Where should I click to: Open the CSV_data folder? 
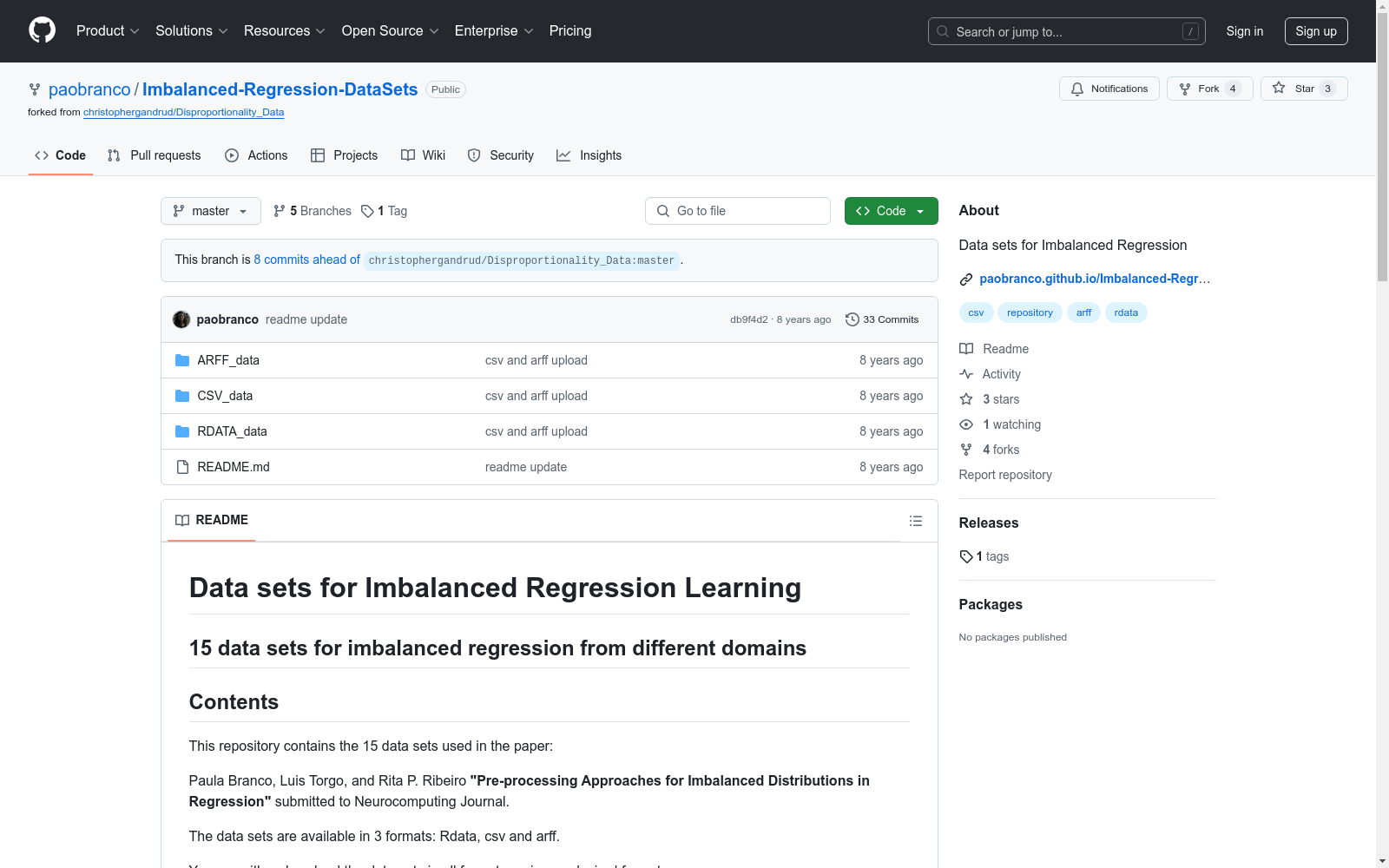pyautogui.click(x=225, y=396)
